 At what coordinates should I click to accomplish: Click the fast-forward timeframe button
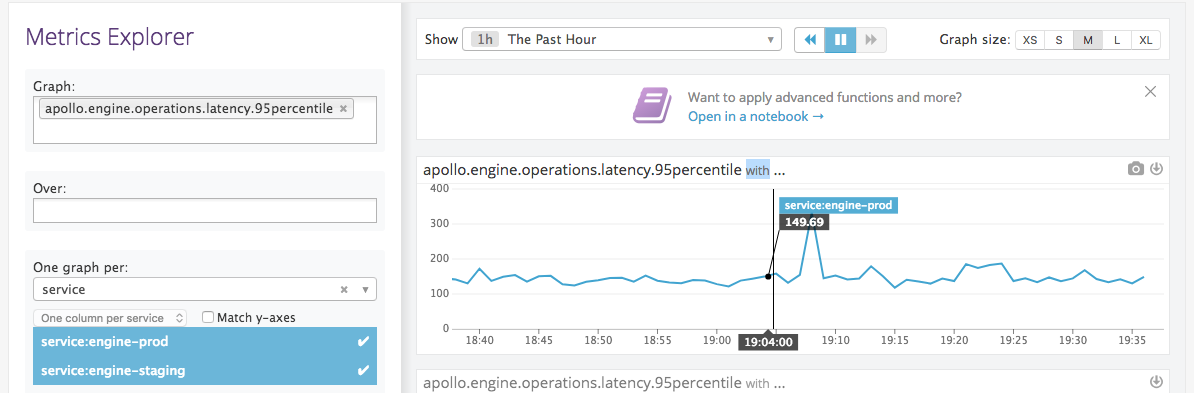pyautogui.click(x=871, y=40)
